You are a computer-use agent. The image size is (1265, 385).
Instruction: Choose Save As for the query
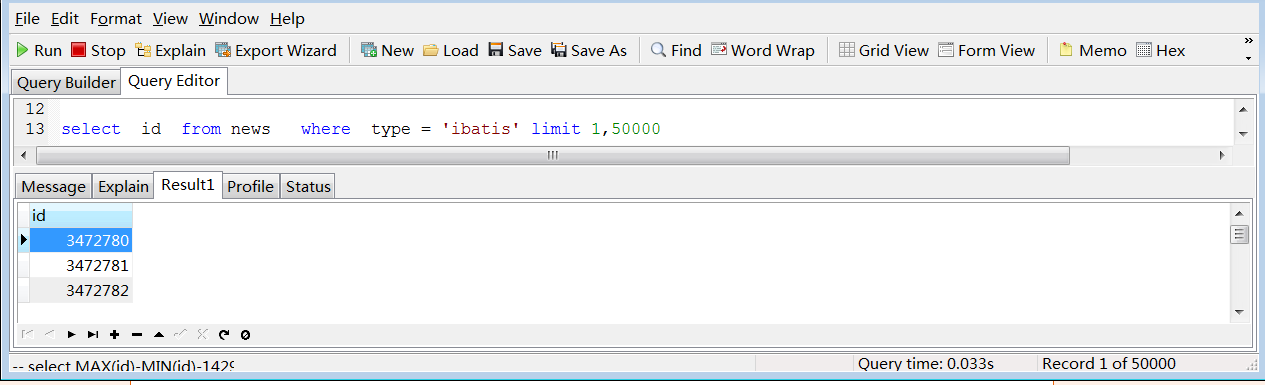[589, 50]
